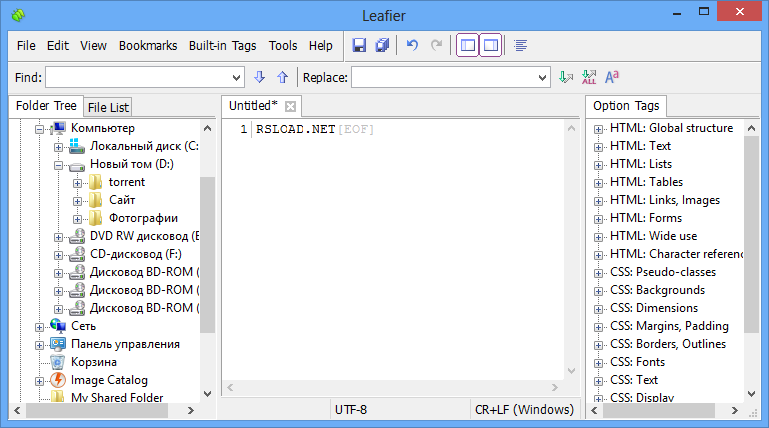Click the Save file toolbar icon

click(359, 46)
